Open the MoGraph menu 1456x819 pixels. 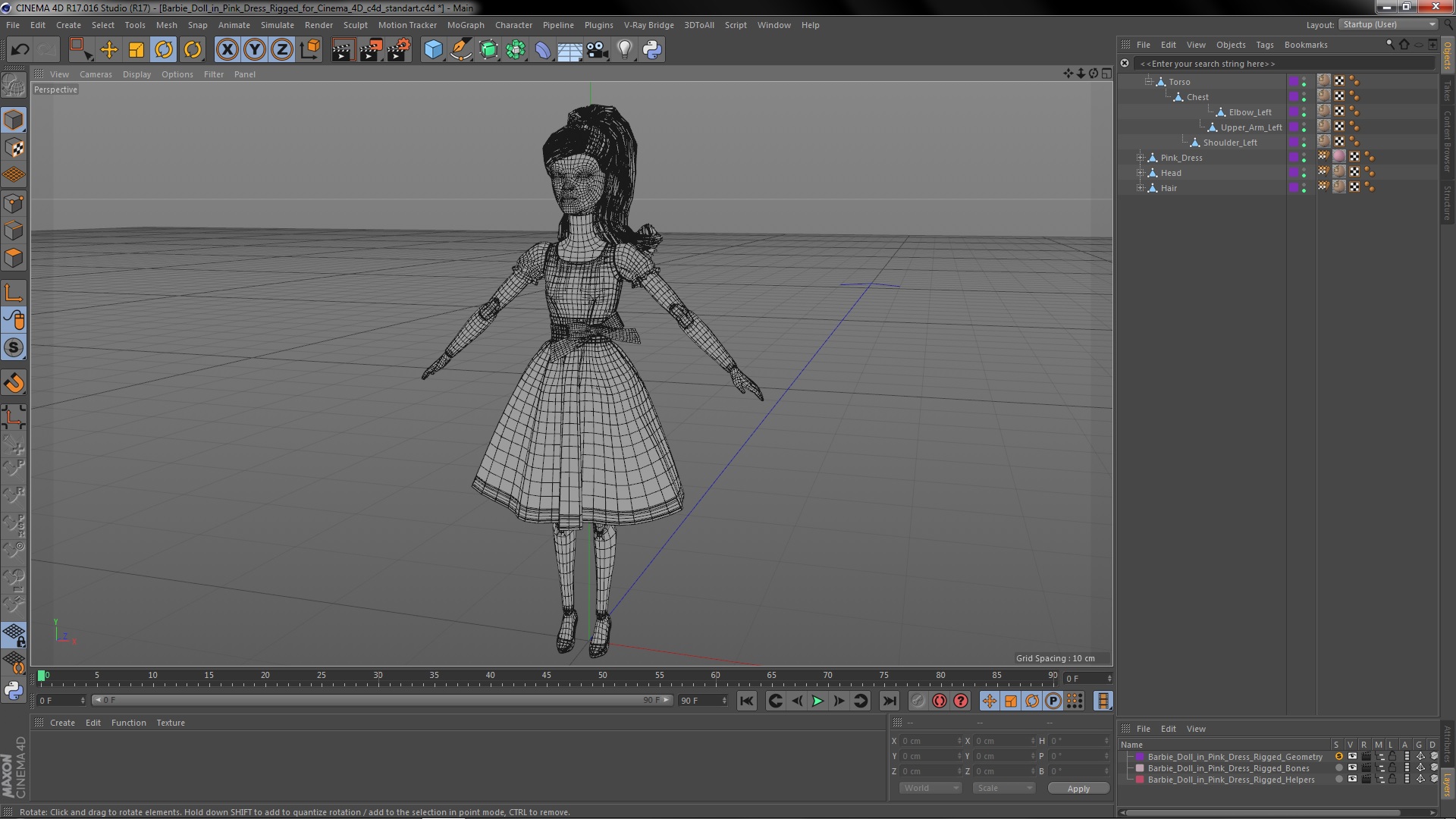click(x=465, y=25)
